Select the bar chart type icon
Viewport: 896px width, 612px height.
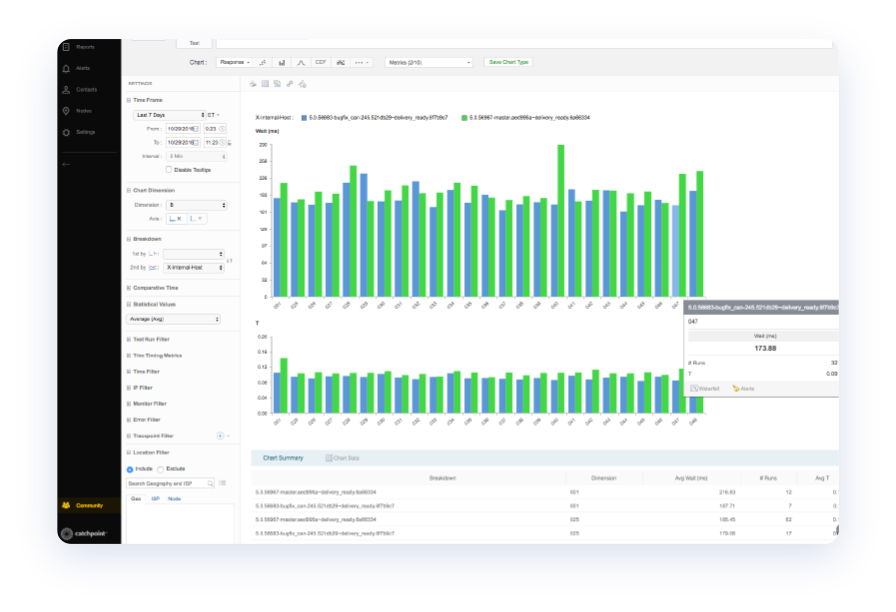[x=280, y=62]
